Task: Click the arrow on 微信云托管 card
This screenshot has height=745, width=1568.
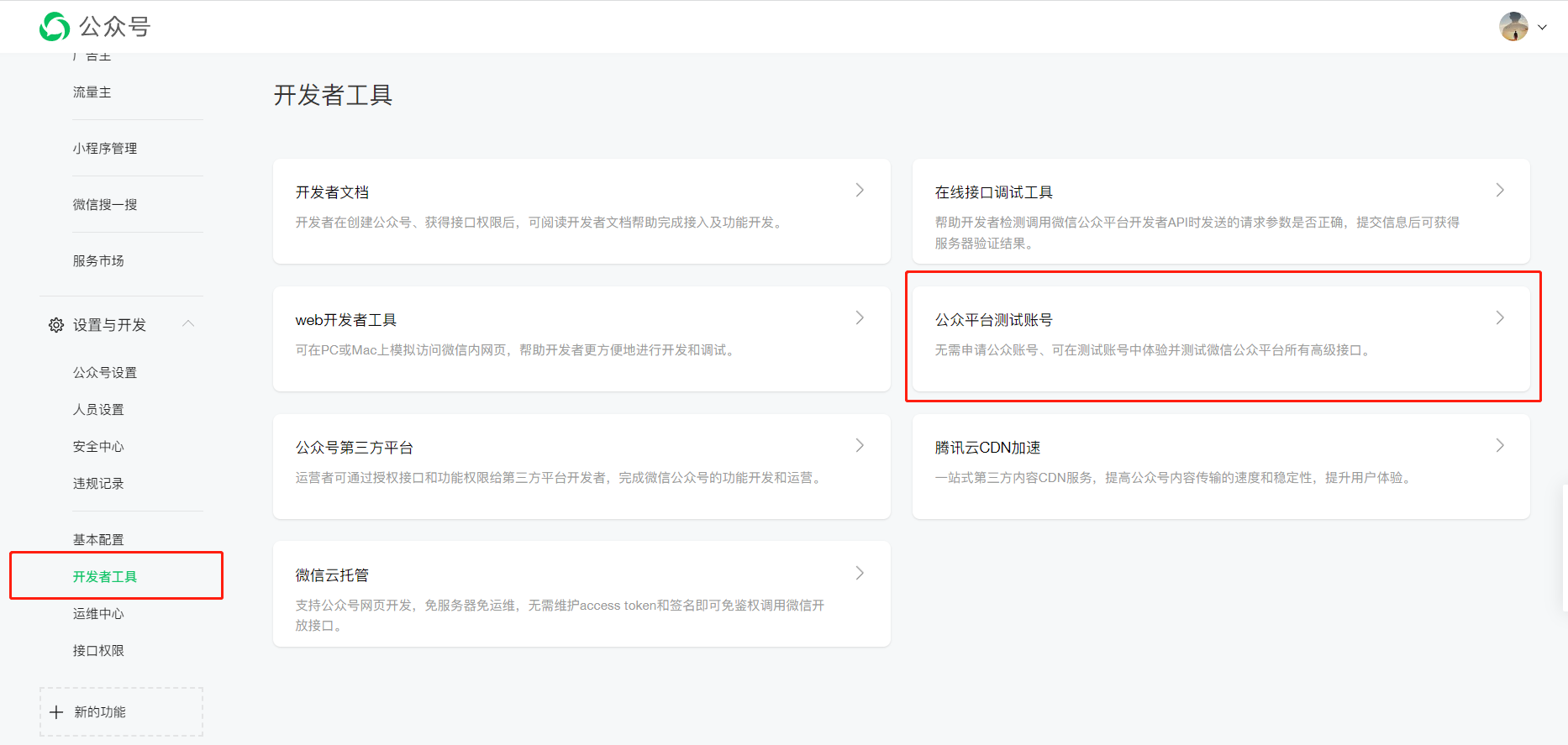Action: pos(860,574)
